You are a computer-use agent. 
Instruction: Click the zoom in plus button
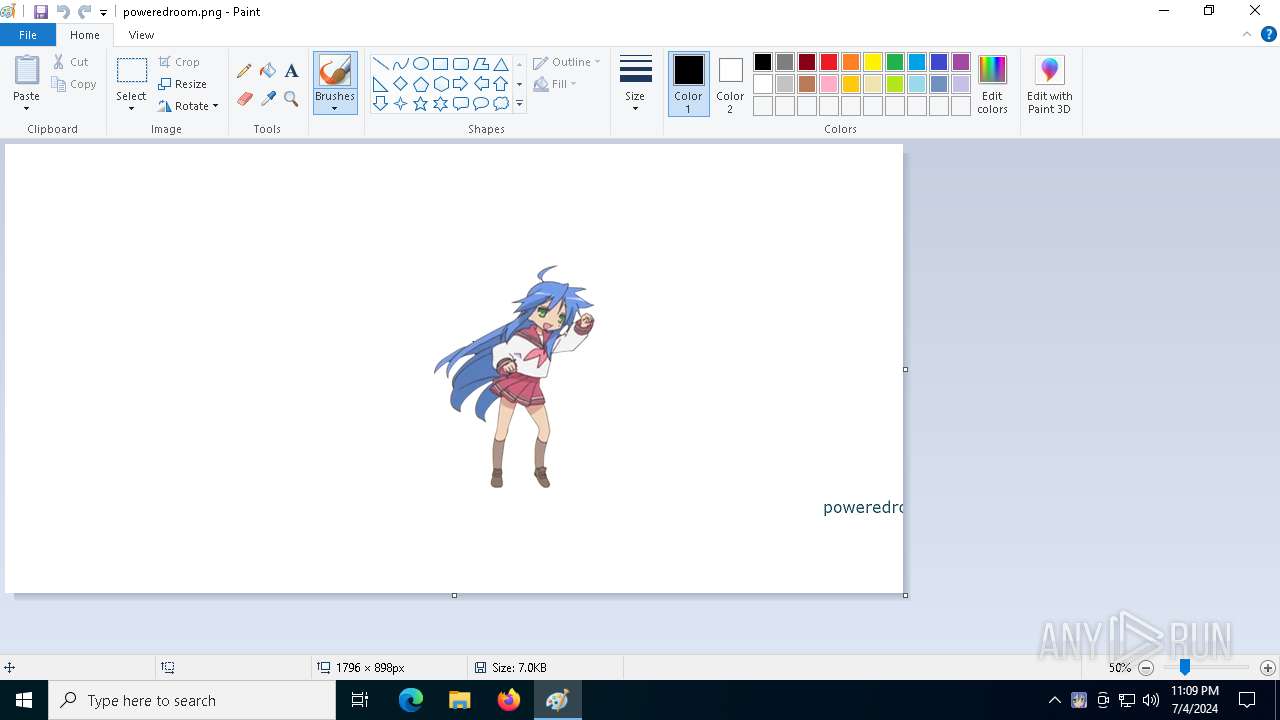click(x=1268, y=668)
